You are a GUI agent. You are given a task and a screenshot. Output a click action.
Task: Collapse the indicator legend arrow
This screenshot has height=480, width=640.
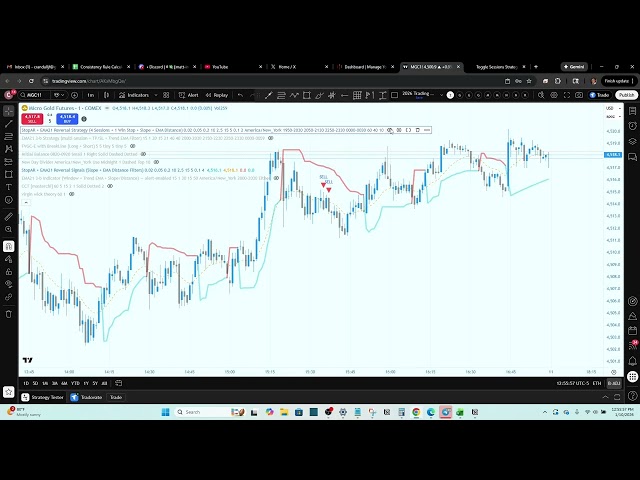click(x=26, y=202)
